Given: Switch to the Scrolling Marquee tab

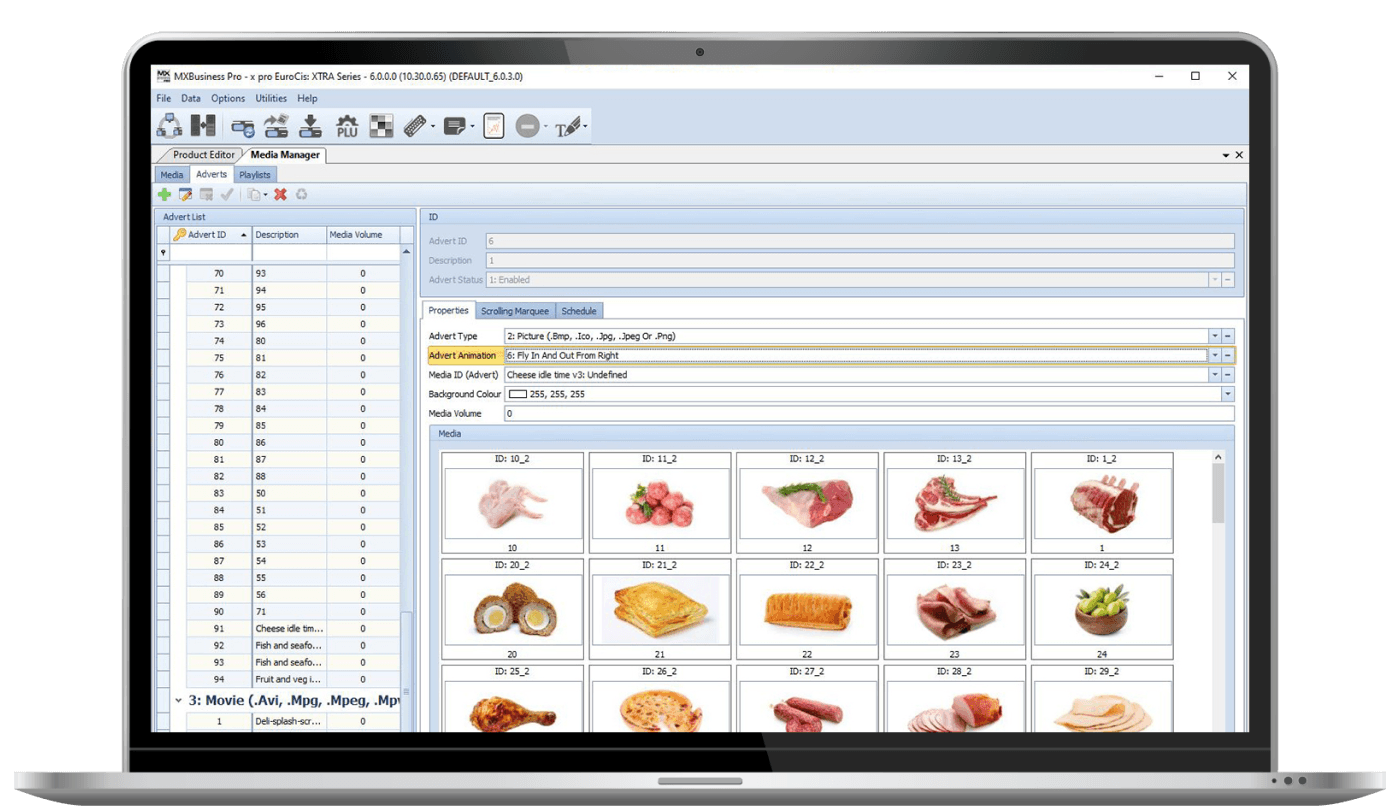Looking at the screenshot, I should point(515,311).
